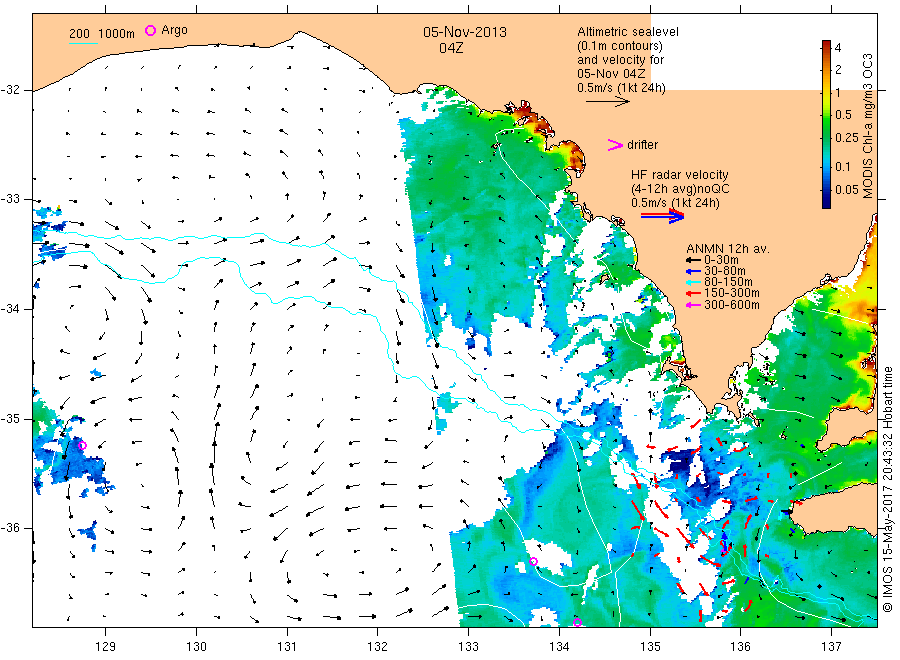Click the 'HF radar velocity' legend heading
900x660 pixels.
click(x=680, y=174)
